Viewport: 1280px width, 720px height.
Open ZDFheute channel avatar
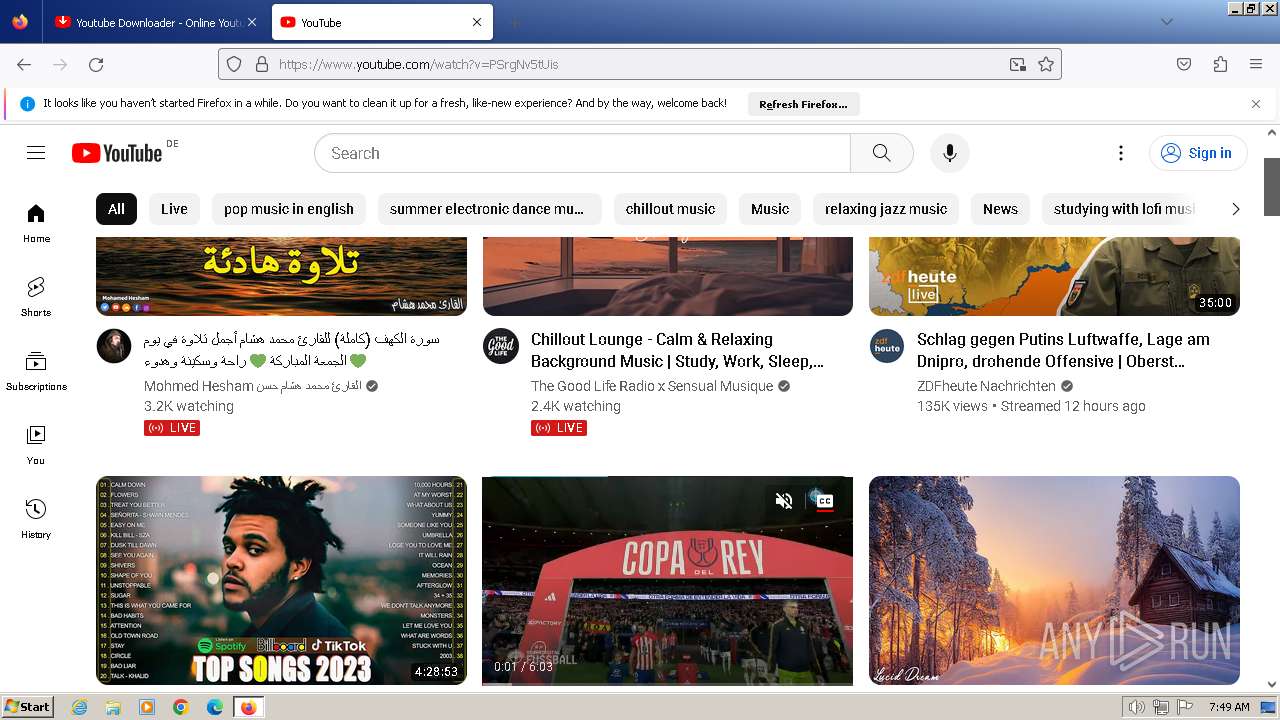pos(887,346)
